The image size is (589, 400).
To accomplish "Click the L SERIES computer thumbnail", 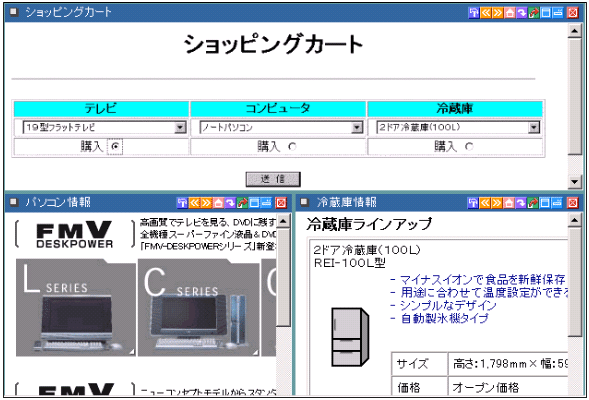I will click(76, 308).
